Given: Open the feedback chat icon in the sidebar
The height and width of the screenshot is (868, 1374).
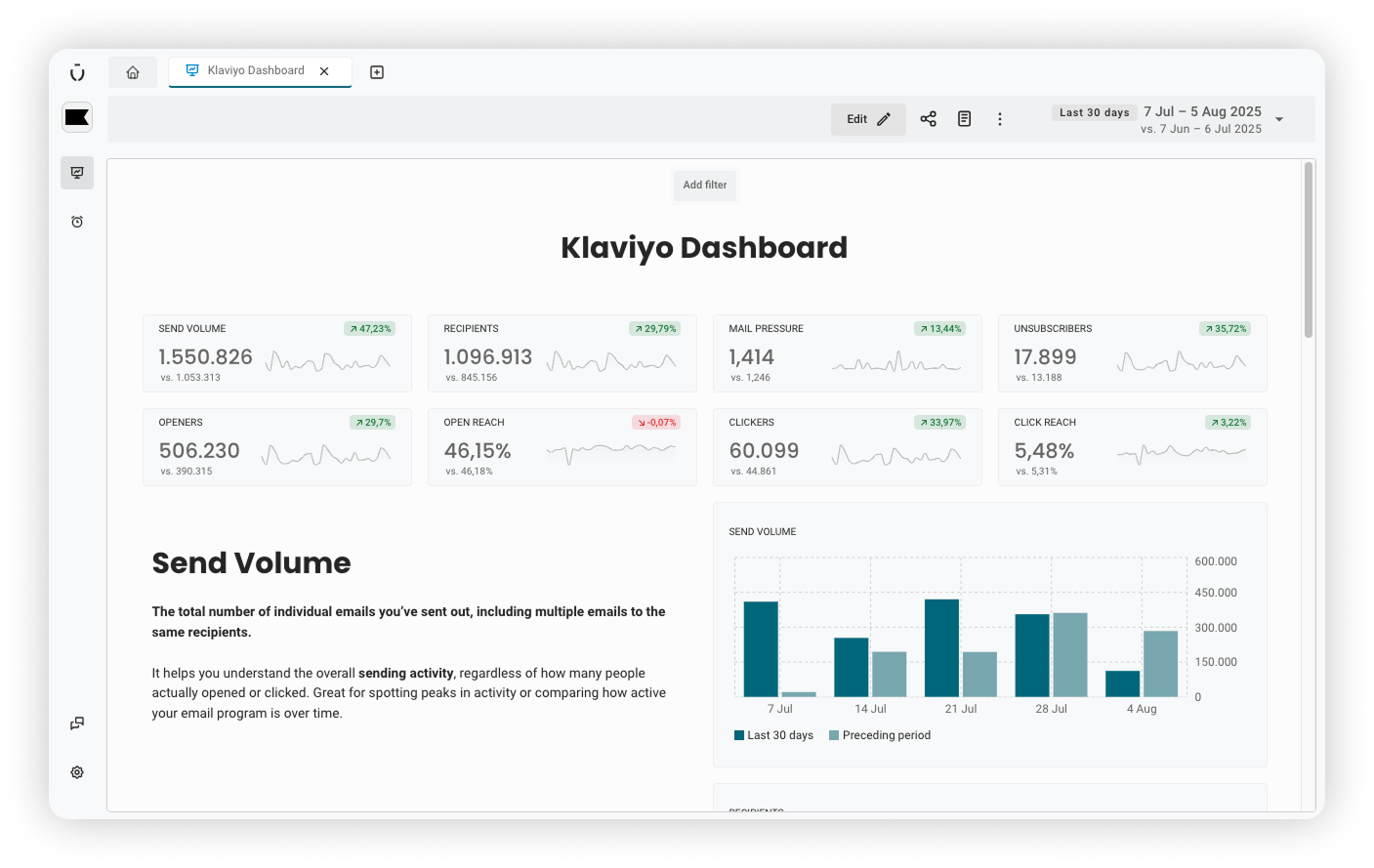Looking at the screenshot, I should coord(77,723).
